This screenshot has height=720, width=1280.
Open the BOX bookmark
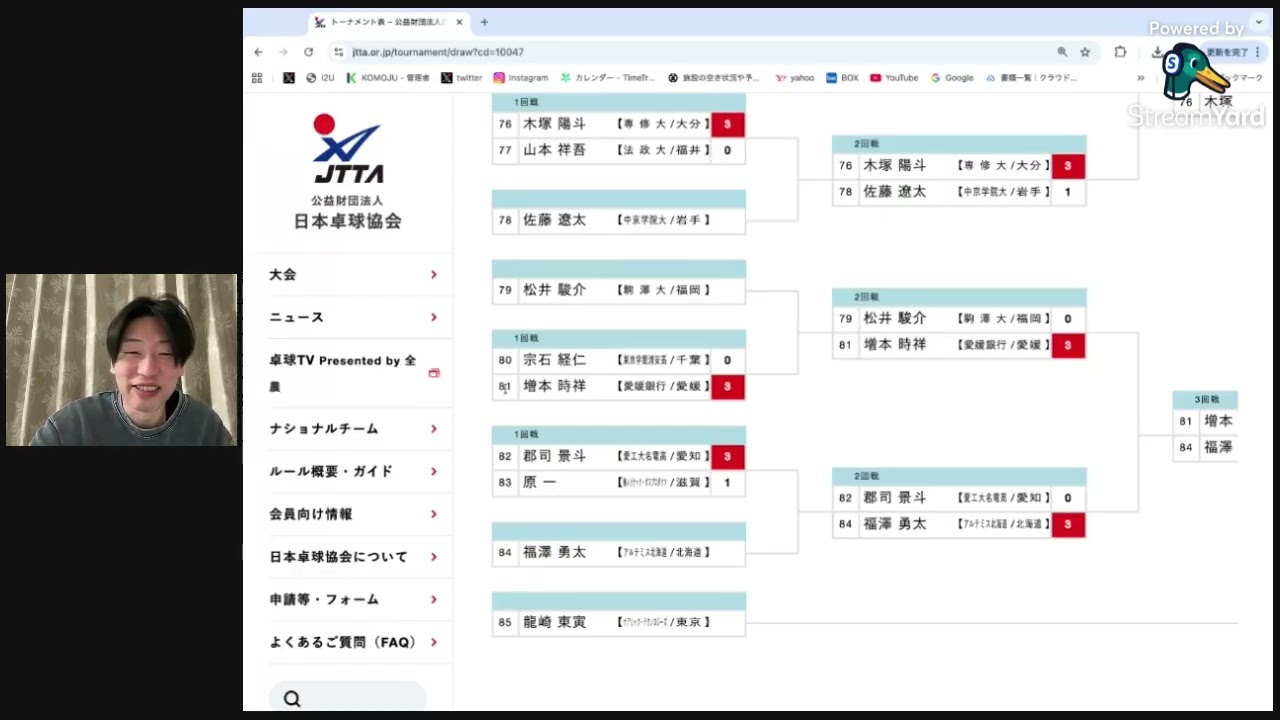pos(842,77)
